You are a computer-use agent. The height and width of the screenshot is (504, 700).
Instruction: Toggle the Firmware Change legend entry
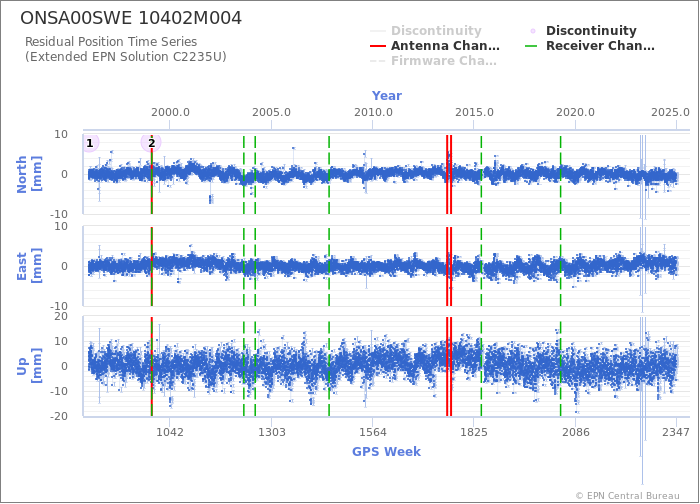click(x=433, y=61)
